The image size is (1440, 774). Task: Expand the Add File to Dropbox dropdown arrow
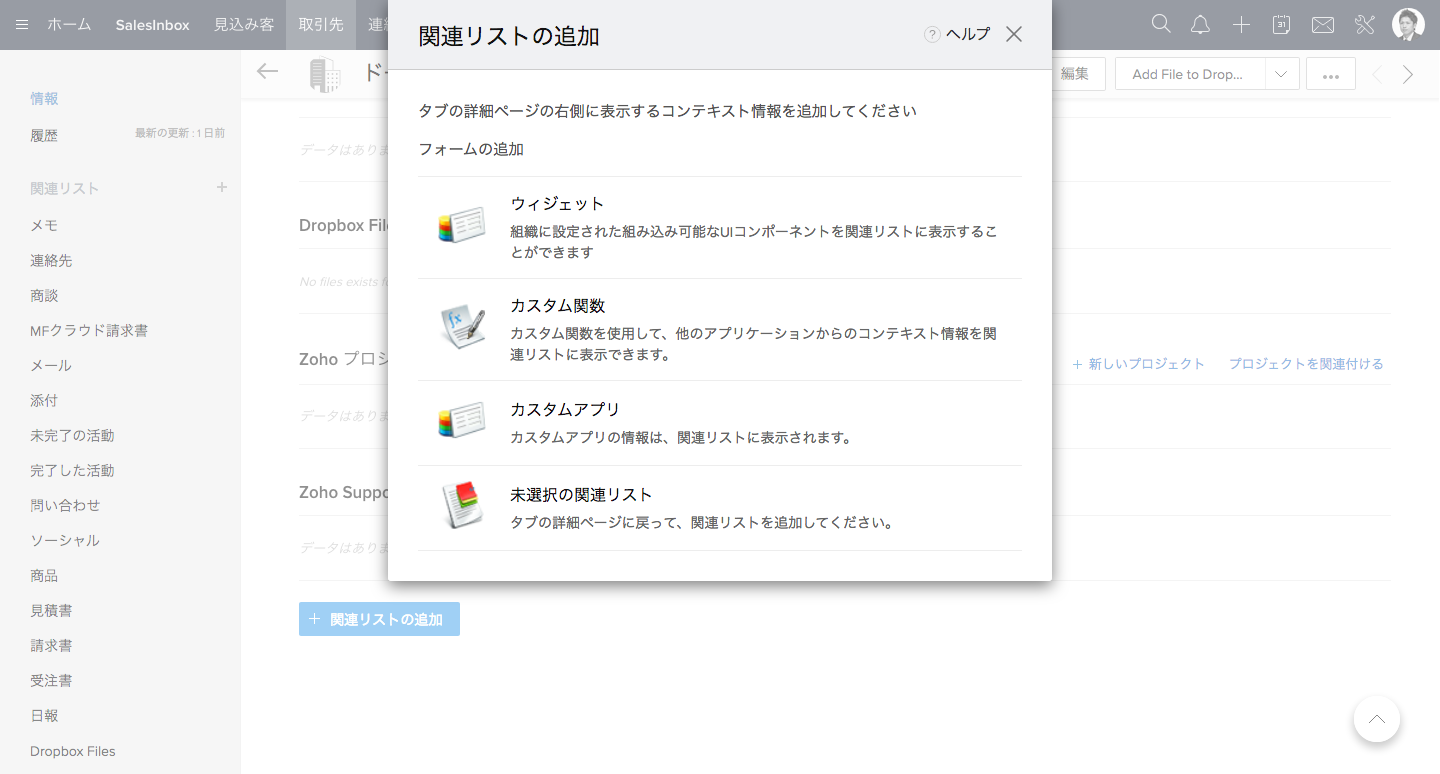coord(1281,74)
